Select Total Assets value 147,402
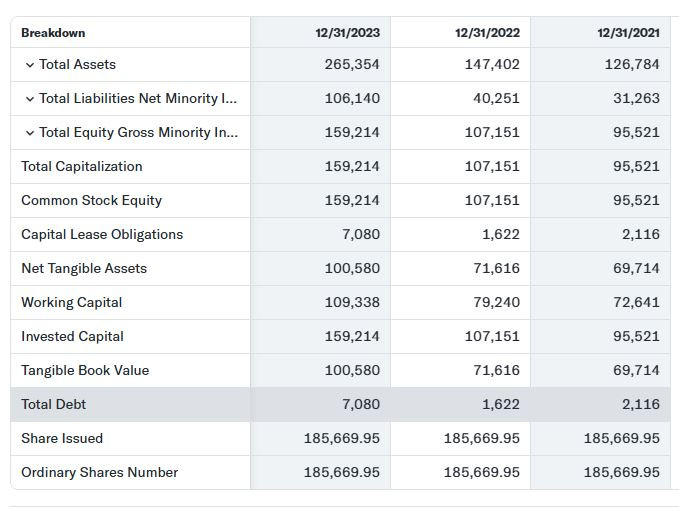 click(492, 65)
